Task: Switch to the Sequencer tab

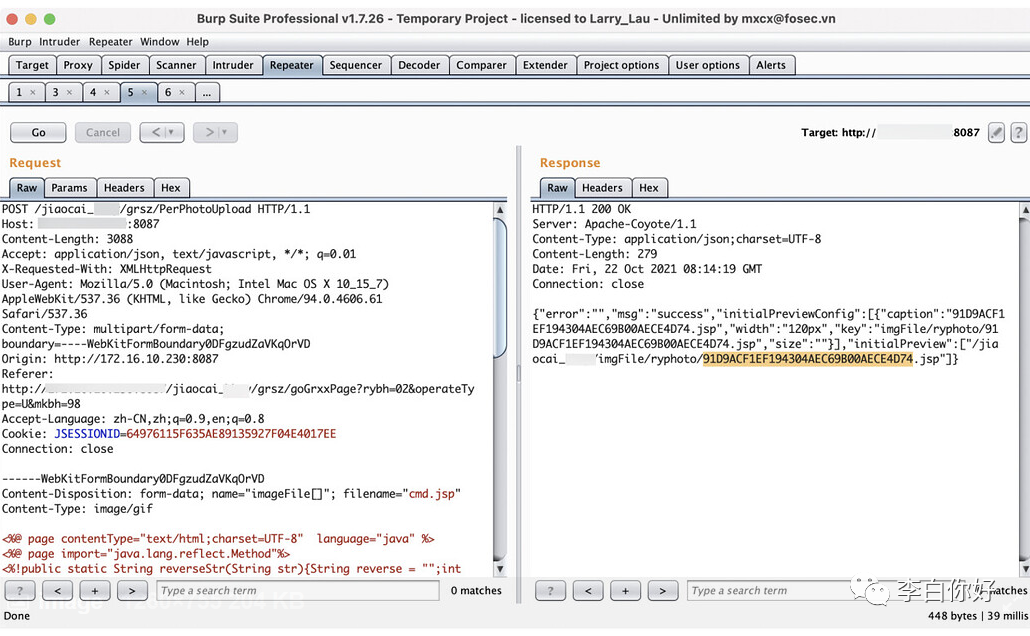Action: [355, 65]
